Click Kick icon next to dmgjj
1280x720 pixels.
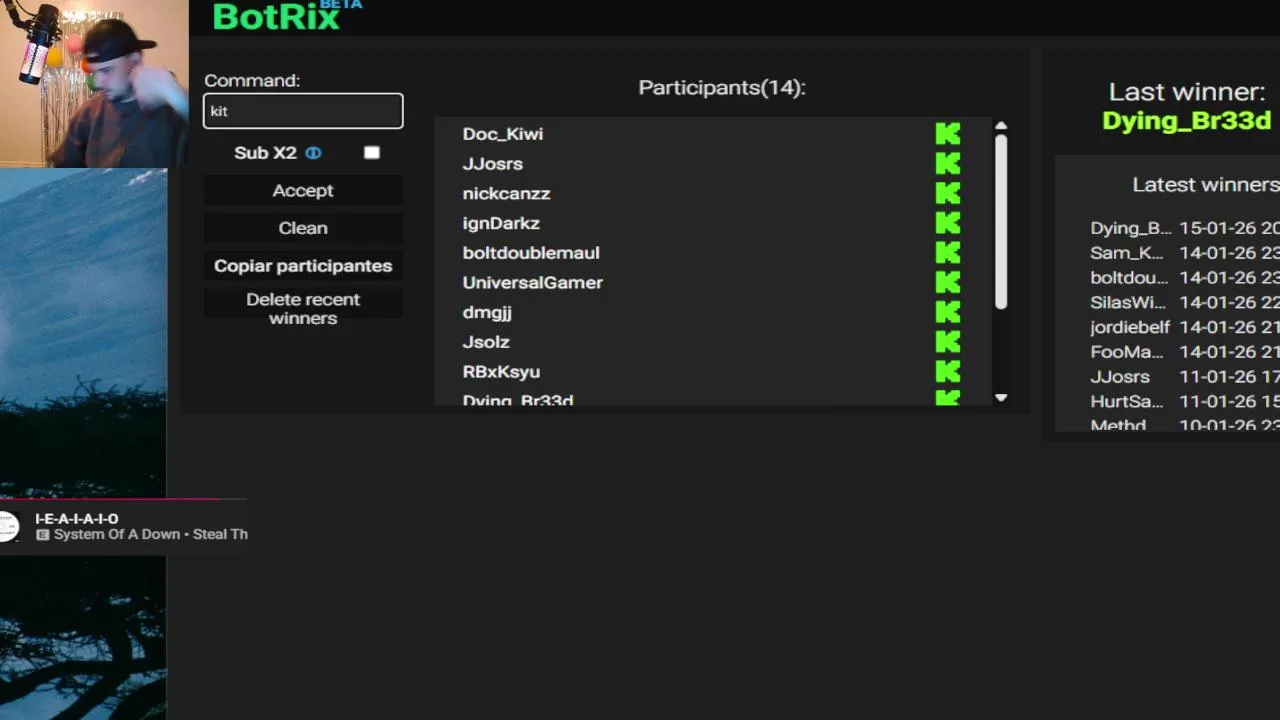(948, 312)
